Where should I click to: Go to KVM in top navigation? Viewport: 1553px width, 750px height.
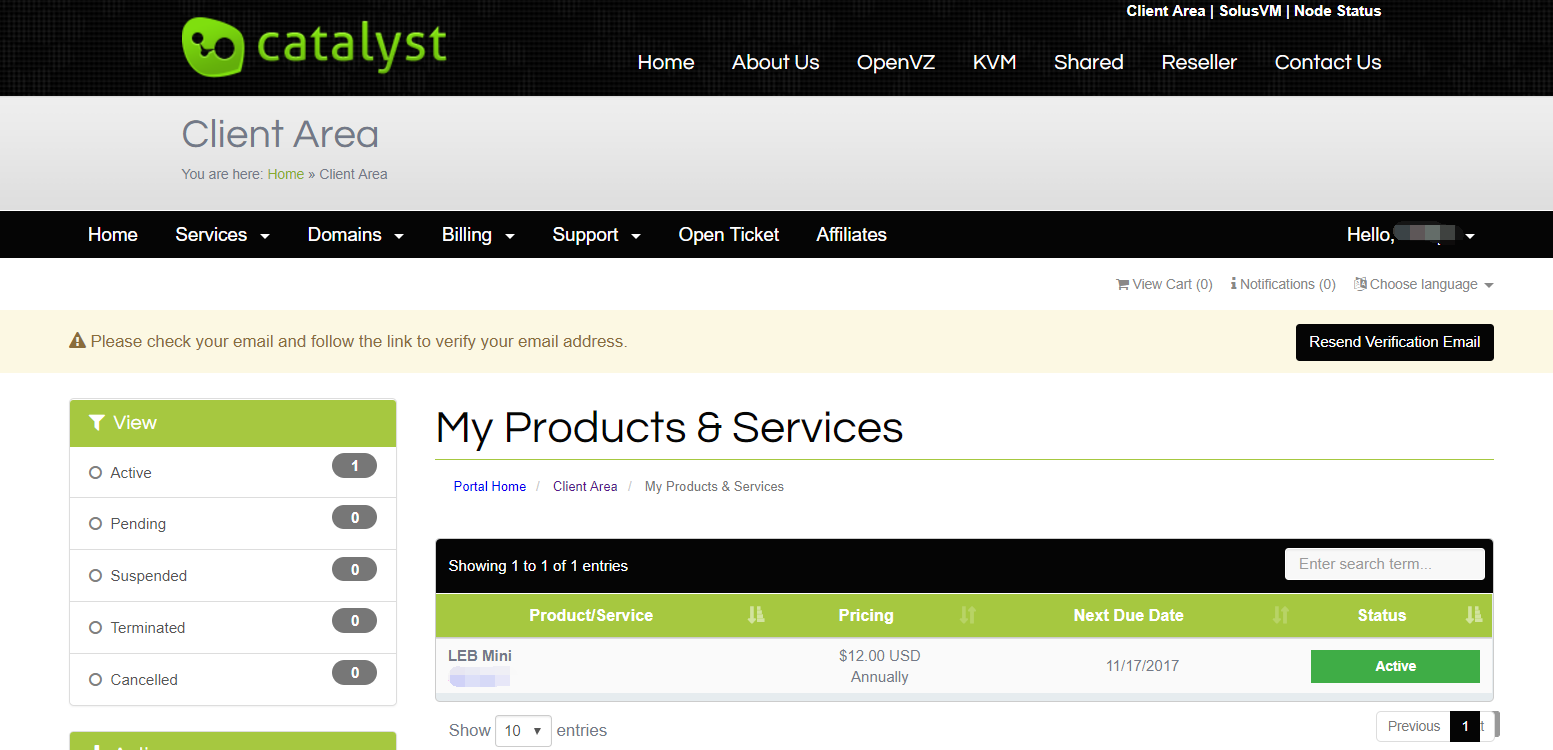click(x=994, y=62)
